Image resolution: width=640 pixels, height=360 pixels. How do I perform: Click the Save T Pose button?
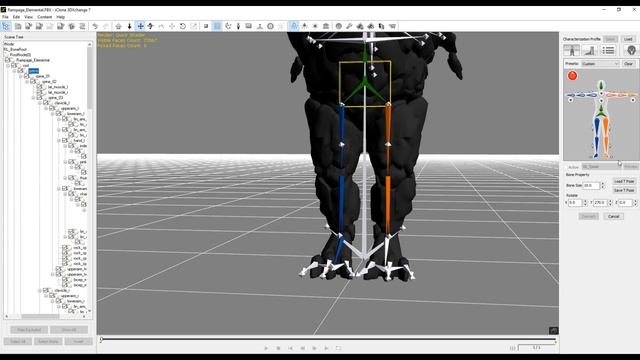[x=624, y=190]
